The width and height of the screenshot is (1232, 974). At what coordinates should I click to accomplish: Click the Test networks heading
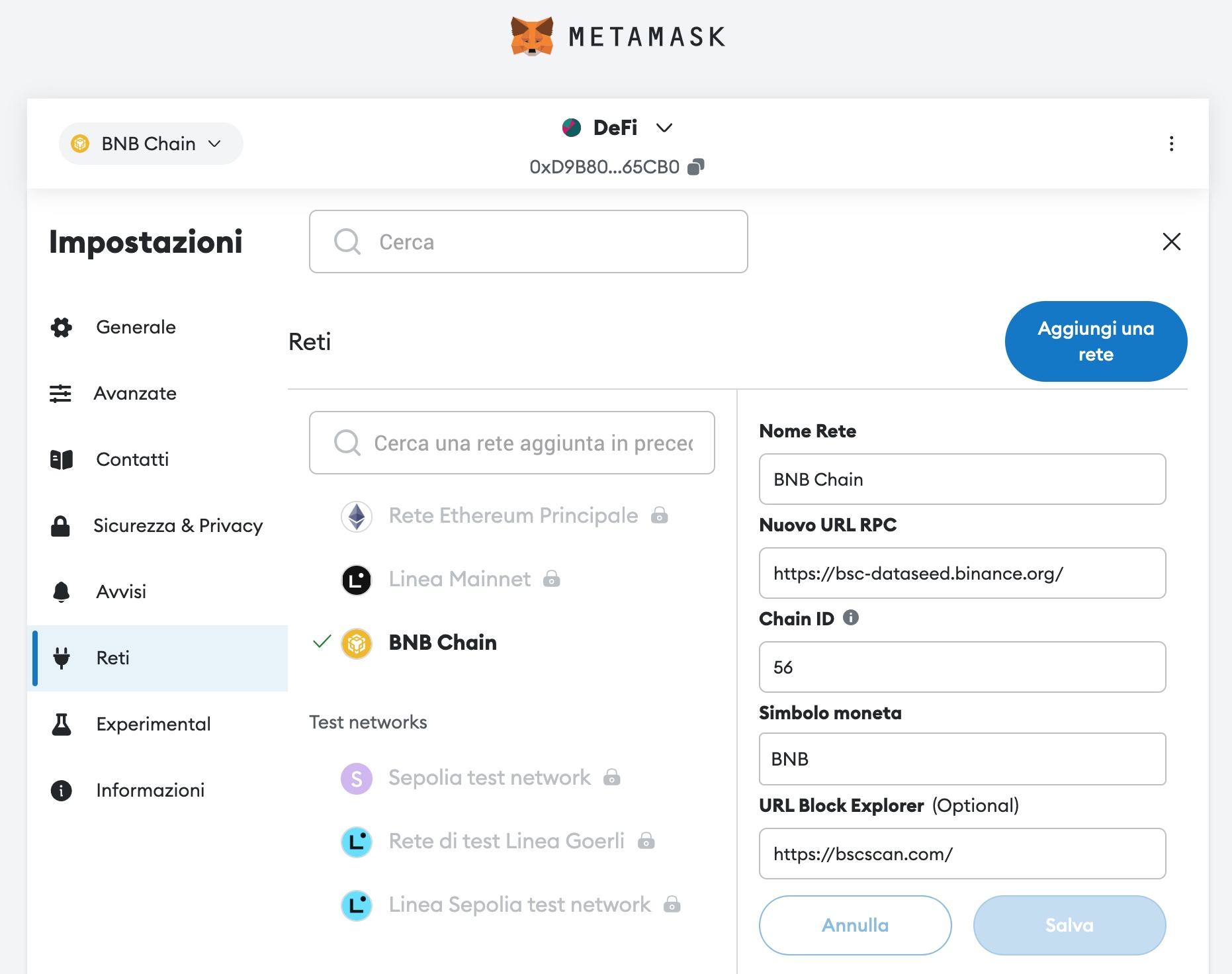[368, 722]
